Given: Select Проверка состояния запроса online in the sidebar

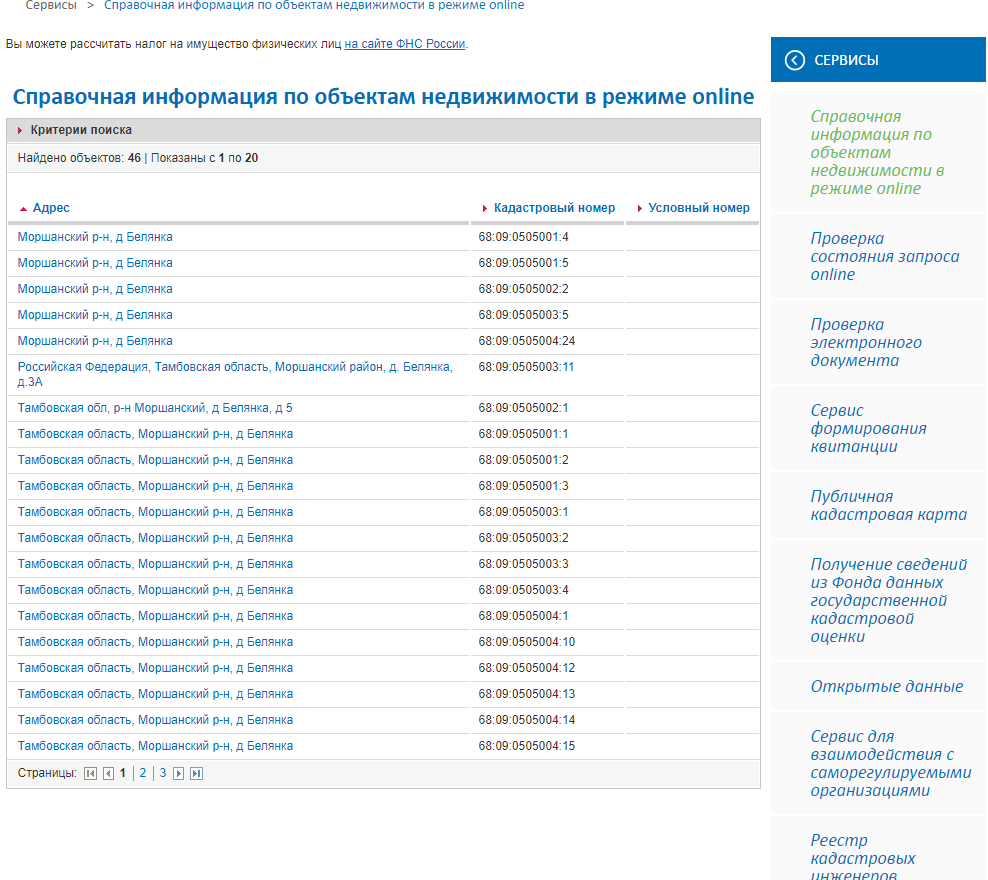Looking at the screenshot, I should (x=884, y=256).
